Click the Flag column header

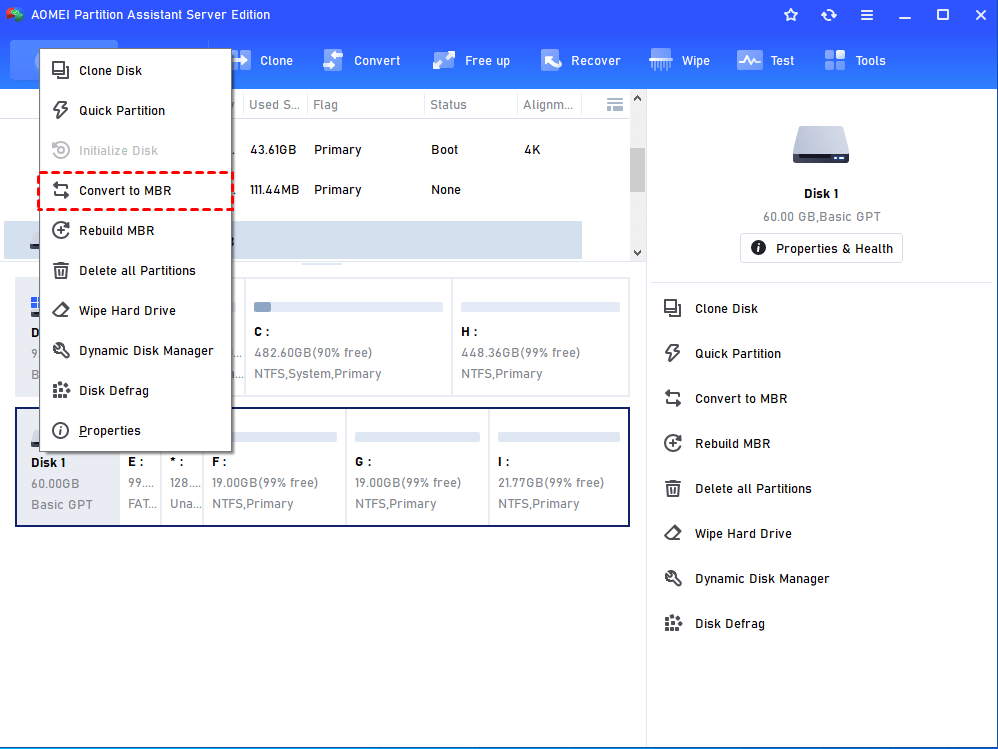[x=366, y=104]
